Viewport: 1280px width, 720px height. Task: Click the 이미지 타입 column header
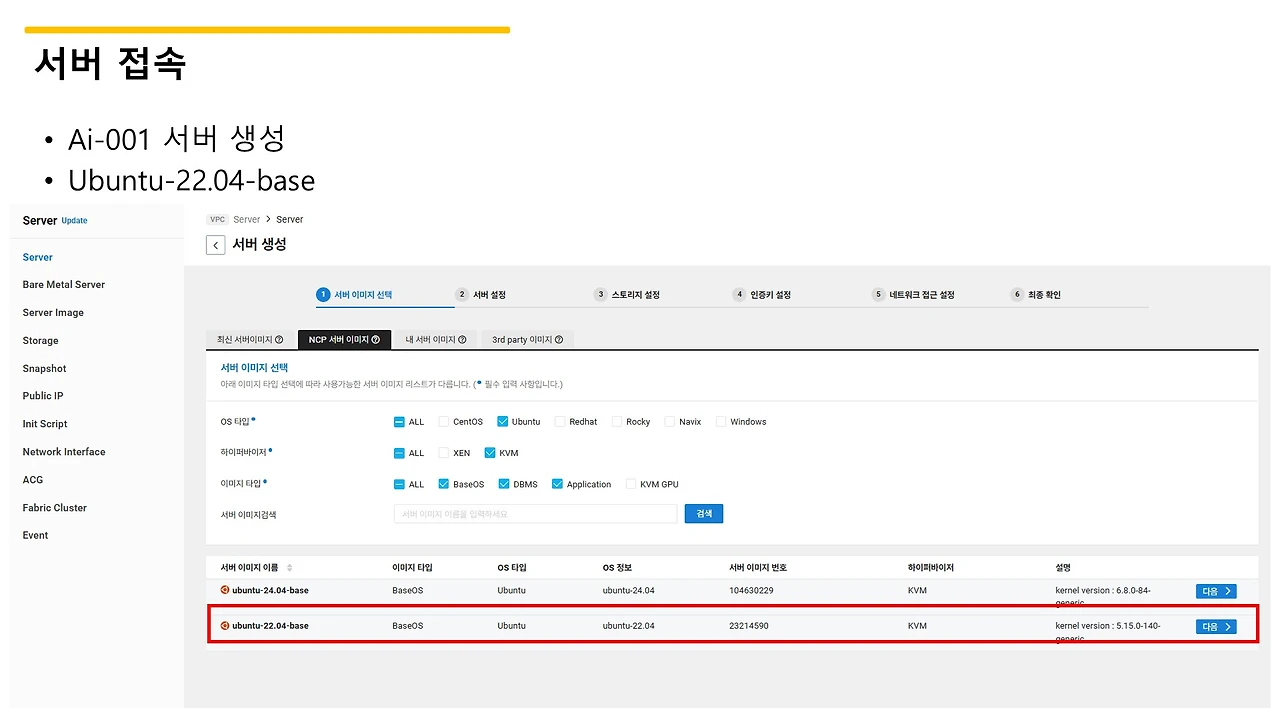(412, 568)
